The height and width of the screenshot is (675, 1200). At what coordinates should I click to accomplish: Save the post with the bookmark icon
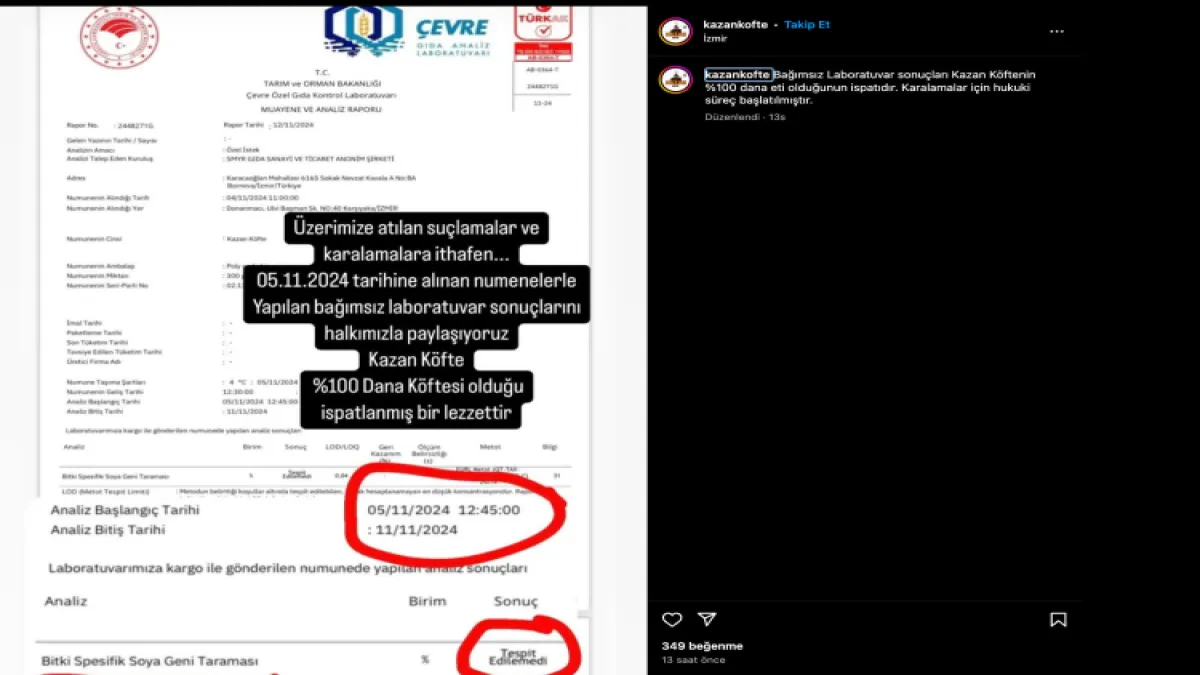(x=1058, y=620)
